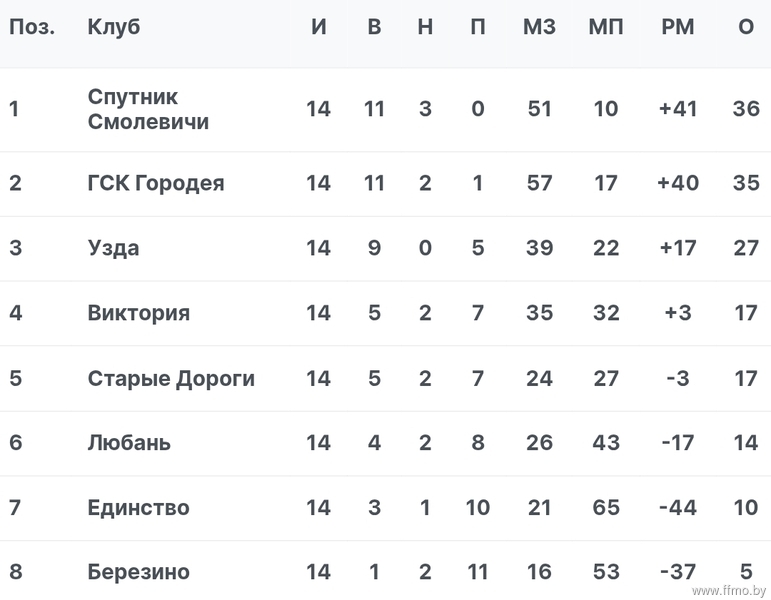The height and width of the screenshot is (600, 771).
Task: Click the О points column header
Action: click(x=746, y=27)
